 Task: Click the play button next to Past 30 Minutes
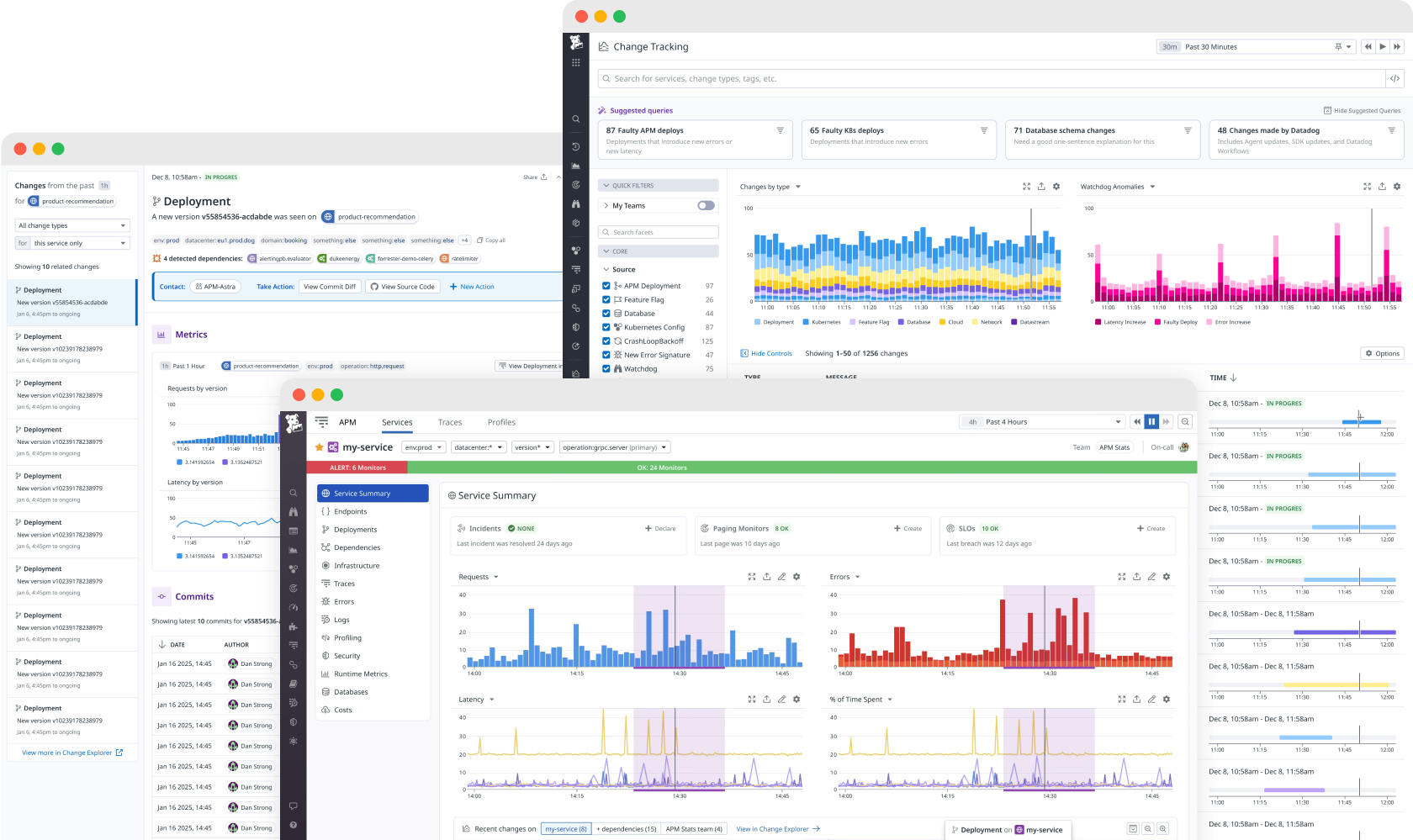coord(1383,47)
